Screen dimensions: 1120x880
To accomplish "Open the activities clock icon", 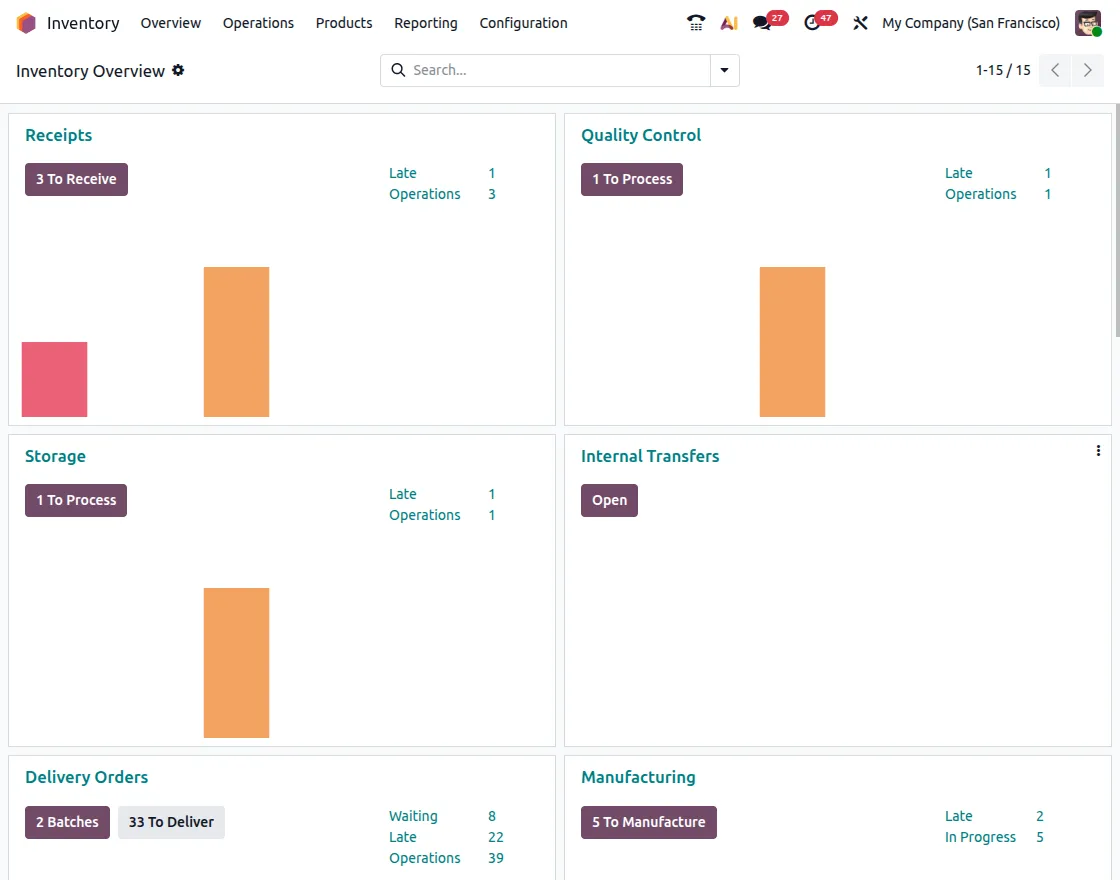I will [812, 22].
